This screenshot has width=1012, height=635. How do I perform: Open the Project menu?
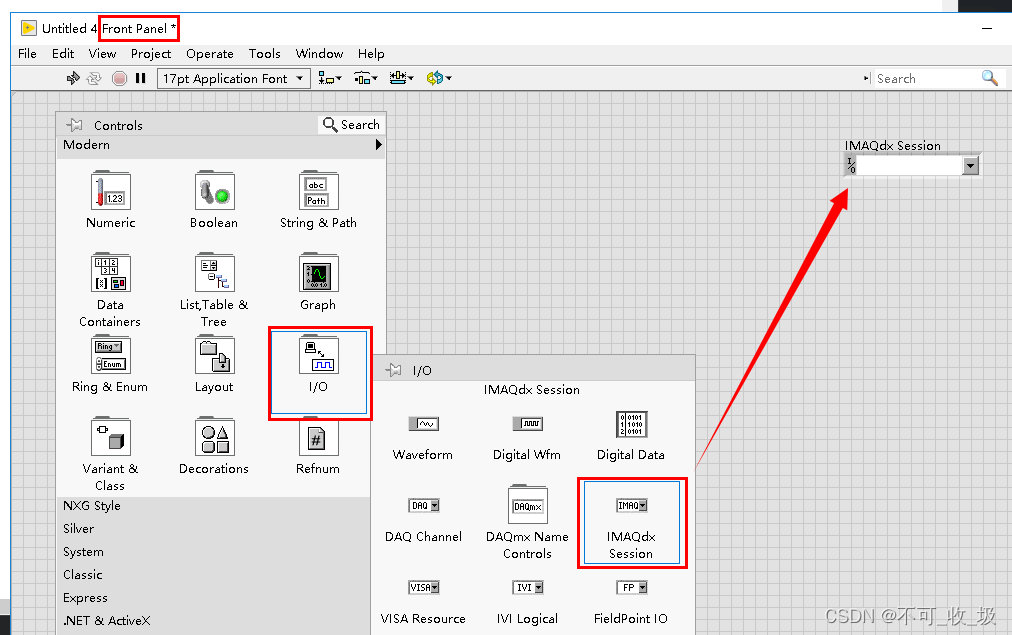click(x=151, y=54)
